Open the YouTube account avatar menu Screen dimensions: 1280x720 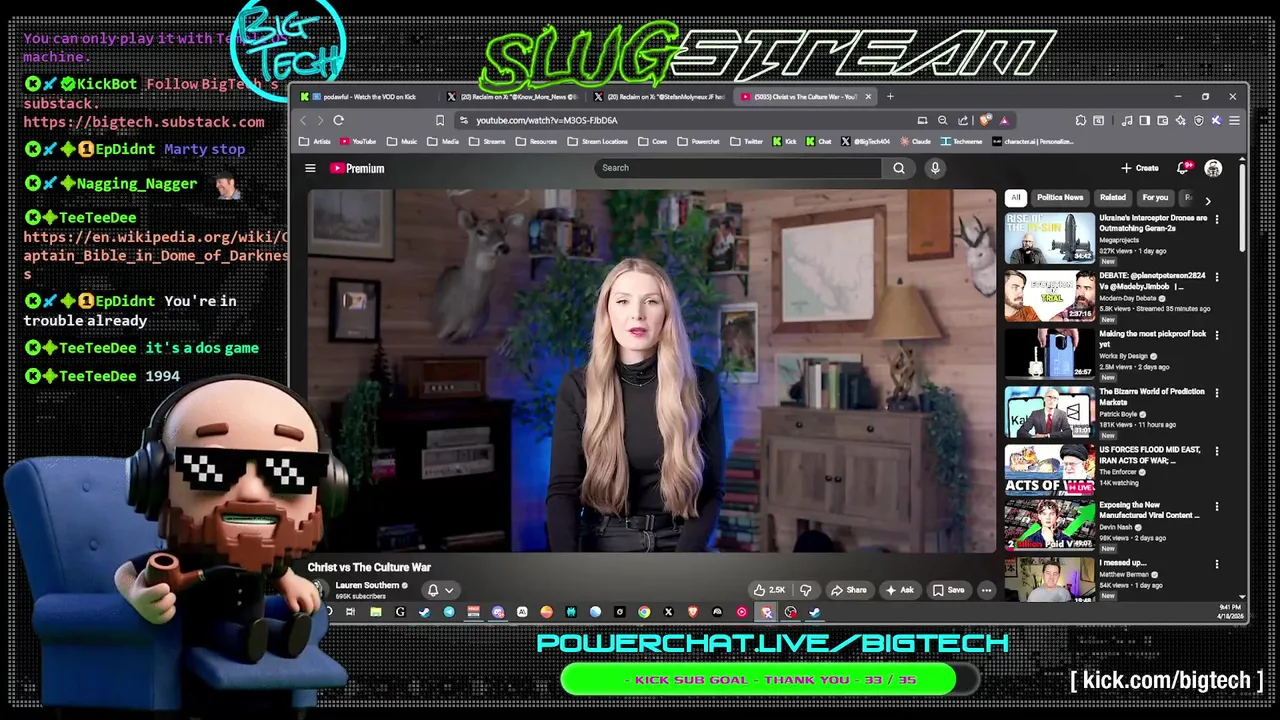coord(1213,168)
